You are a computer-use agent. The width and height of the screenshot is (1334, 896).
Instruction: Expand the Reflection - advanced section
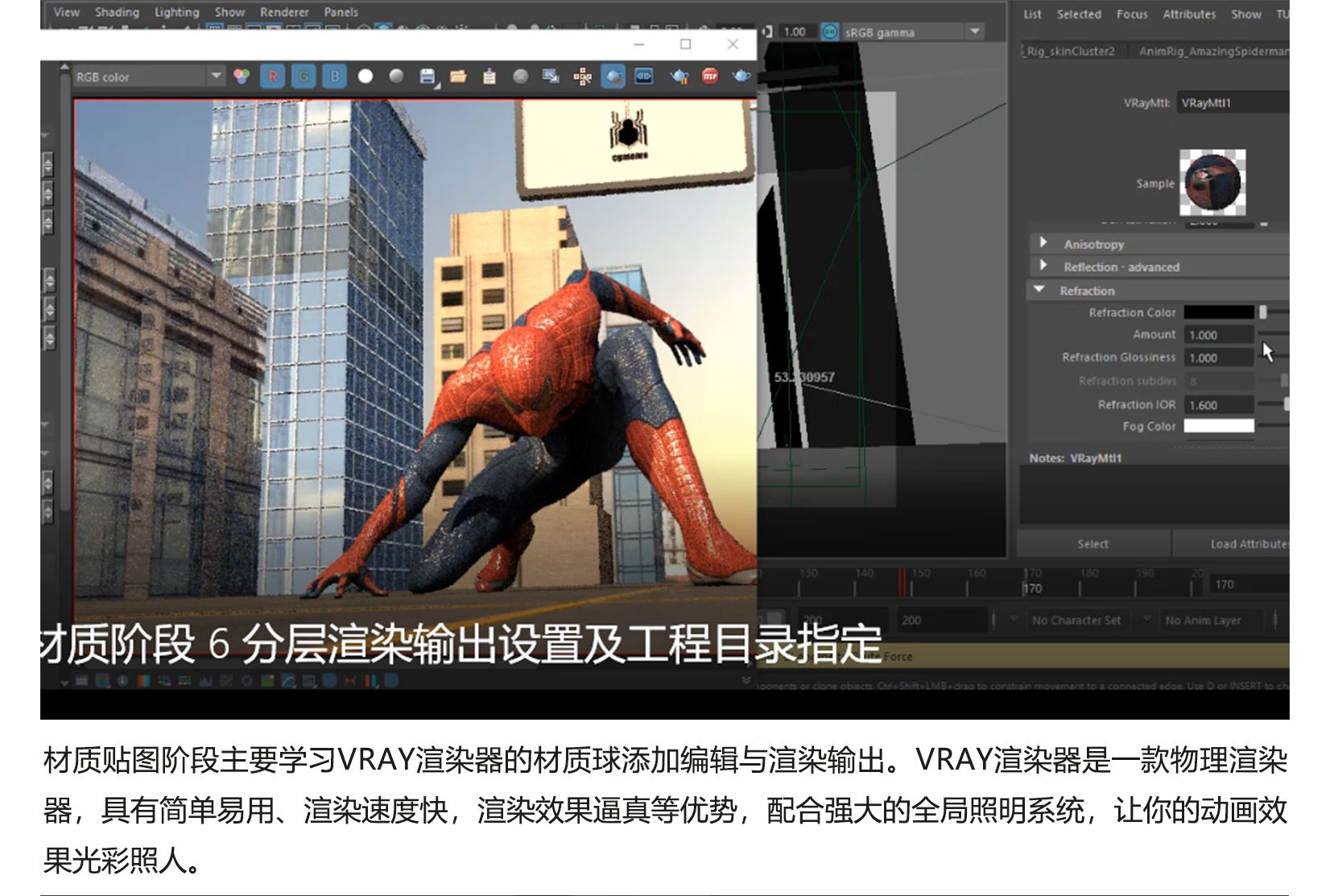pyautogui.click(x=1159, y=266)
